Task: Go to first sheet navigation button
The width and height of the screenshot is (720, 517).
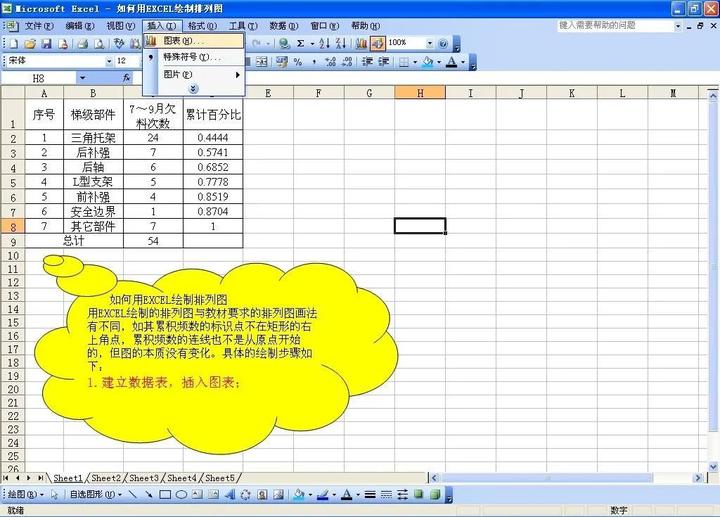Action: coord(6,478)
